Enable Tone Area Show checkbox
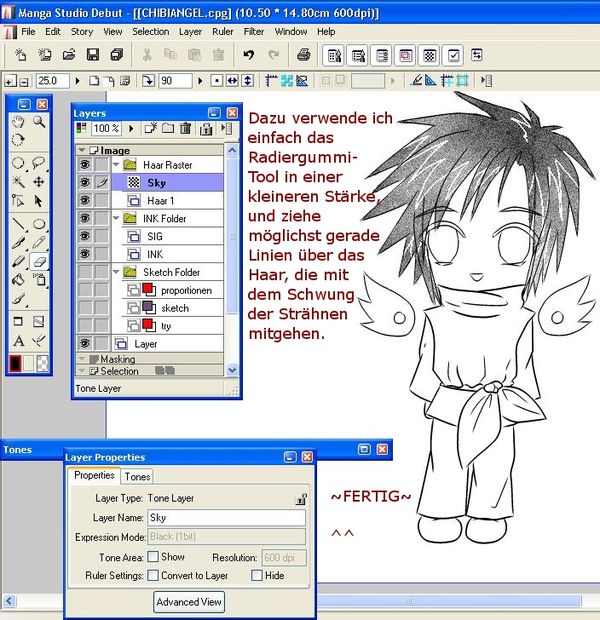The height and width of the screenshot is (620, 600). [x=153, y=557]
